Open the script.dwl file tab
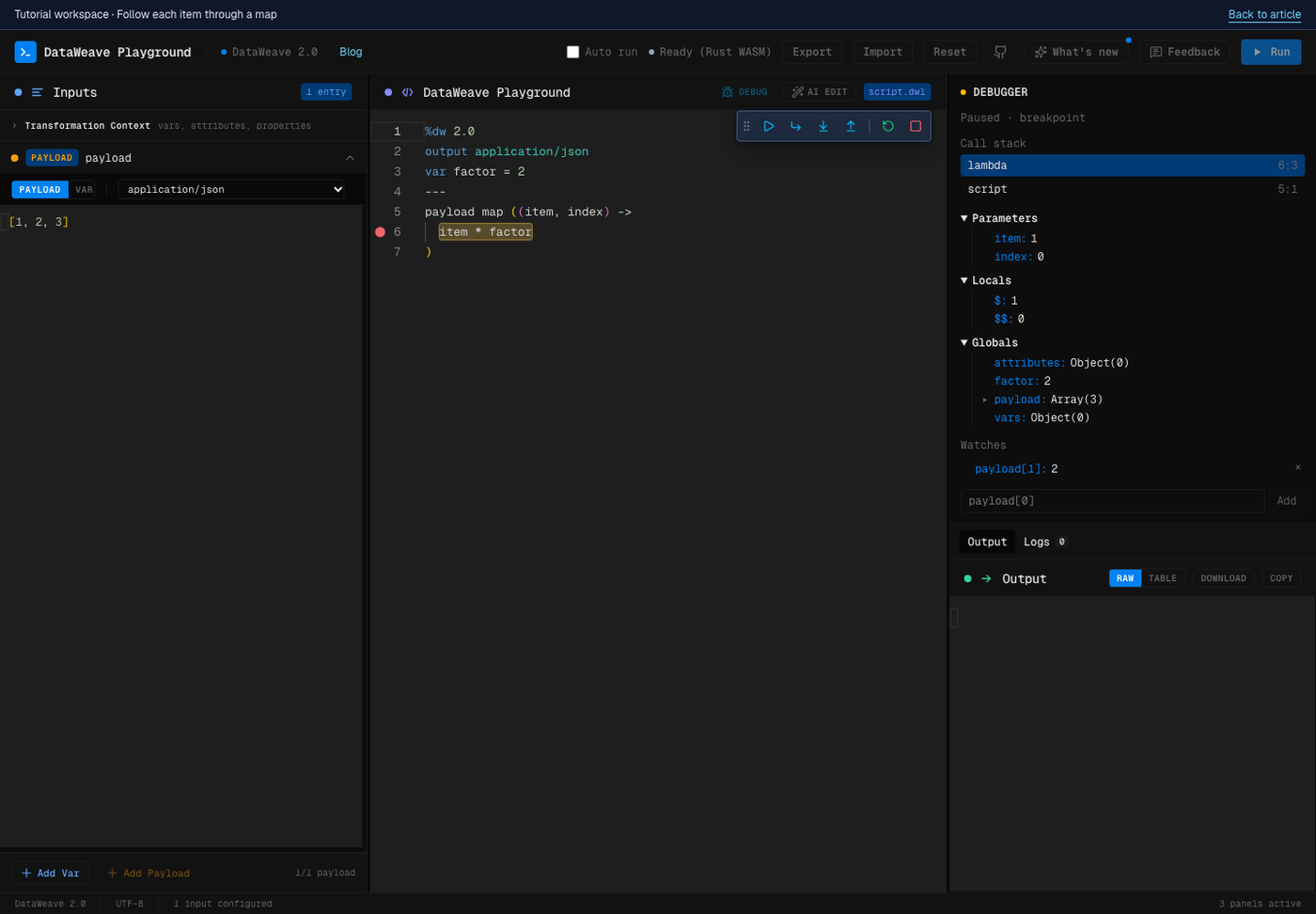Screen dimensions: 1316x914 (897, 92)
